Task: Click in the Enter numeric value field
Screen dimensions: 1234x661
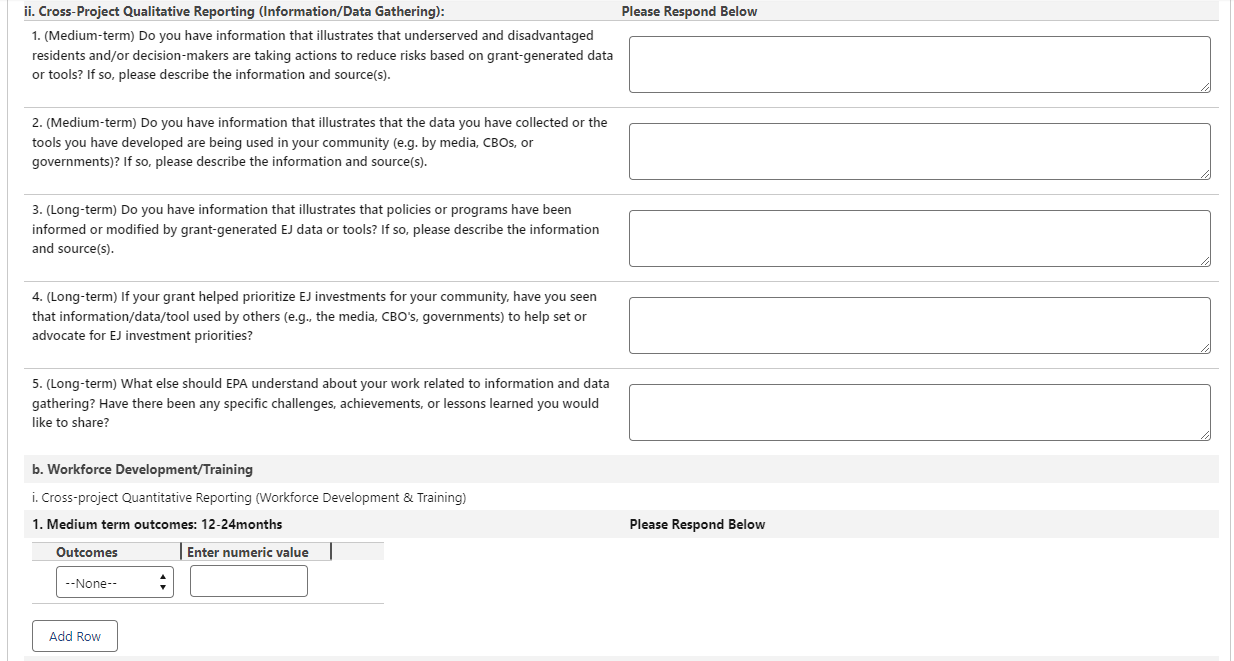Action: [248, 582]
